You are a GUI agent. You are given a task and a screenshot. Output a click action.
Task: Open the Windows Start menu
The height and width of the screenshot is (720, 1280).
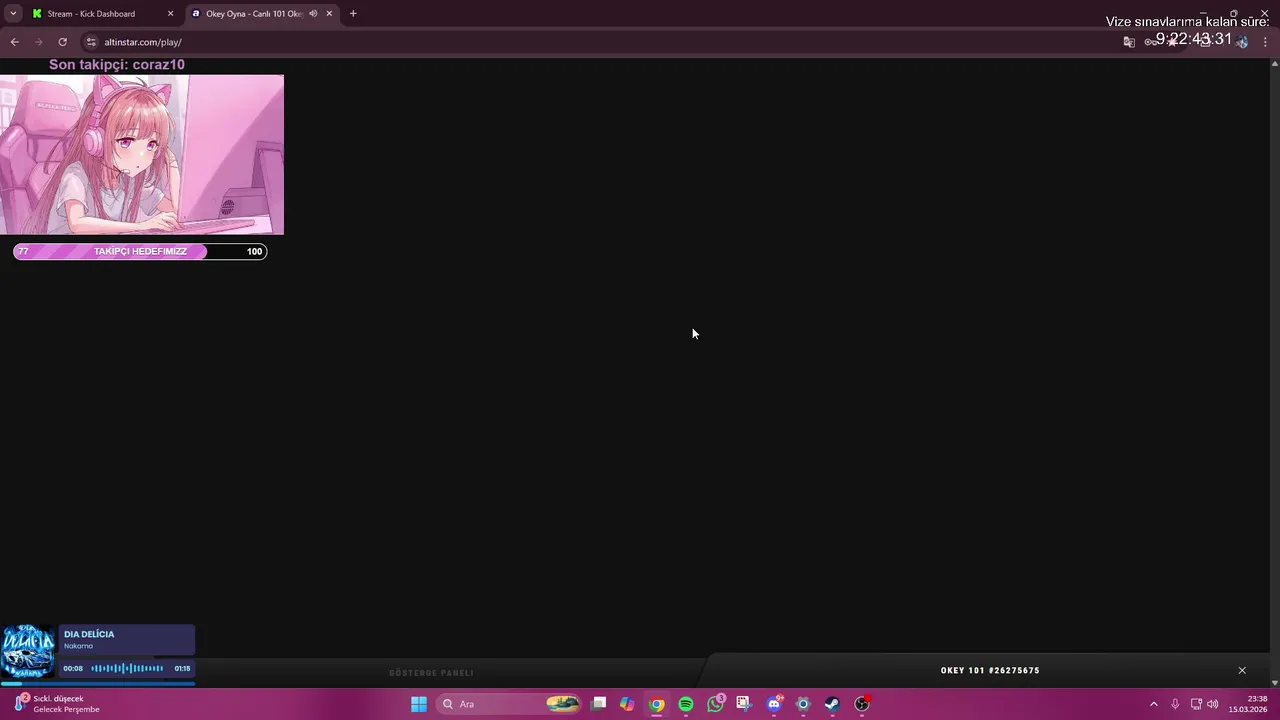pyautogui.click(x=419, y=704)
